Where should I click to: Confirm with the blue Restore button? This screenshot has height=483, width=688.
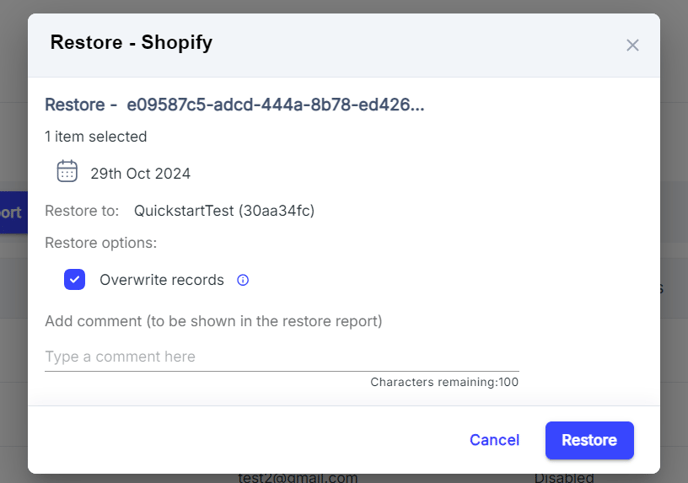pos(589,440)
